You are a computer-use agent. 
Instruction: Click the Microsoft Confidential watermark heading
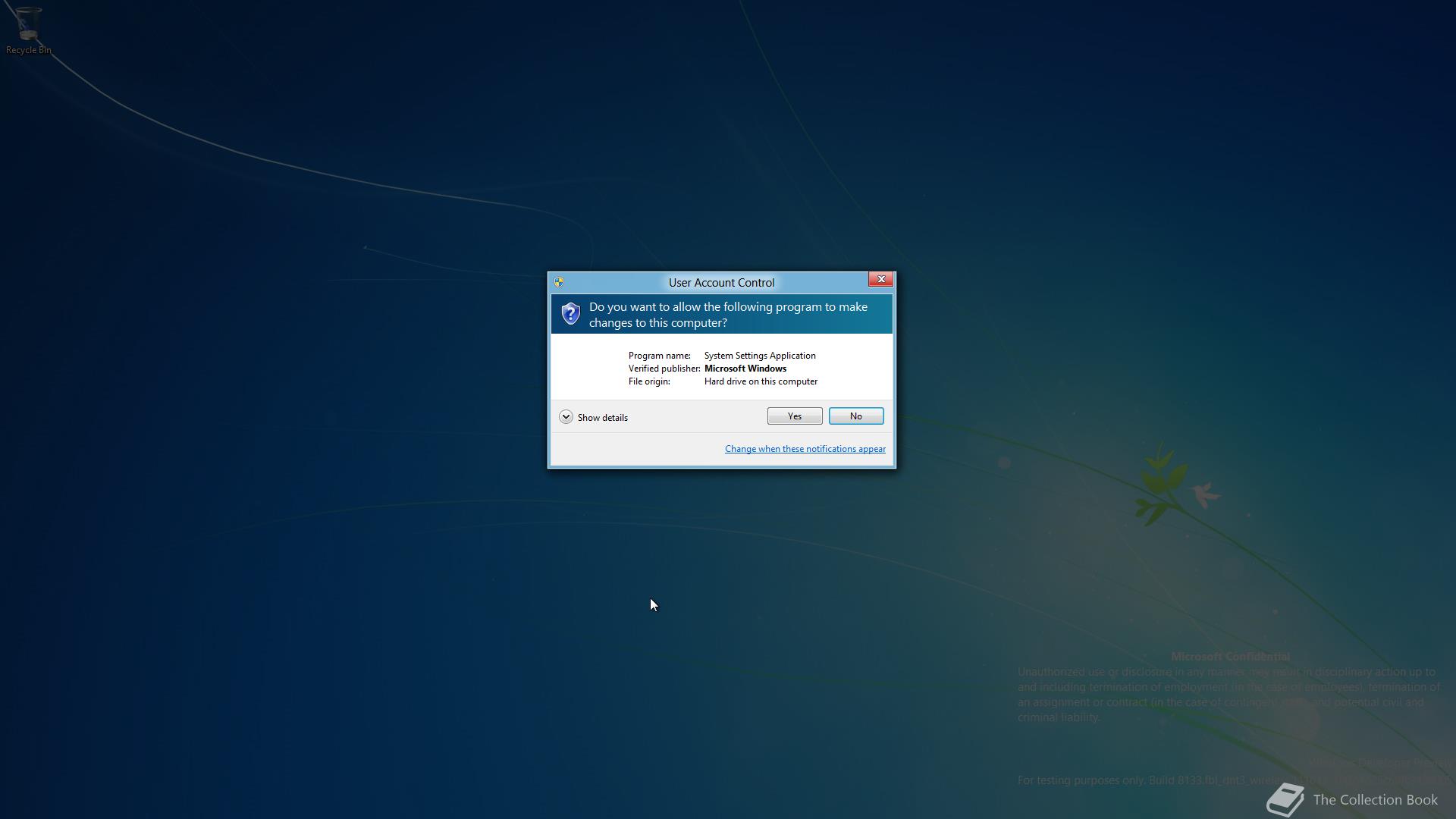1229,657
